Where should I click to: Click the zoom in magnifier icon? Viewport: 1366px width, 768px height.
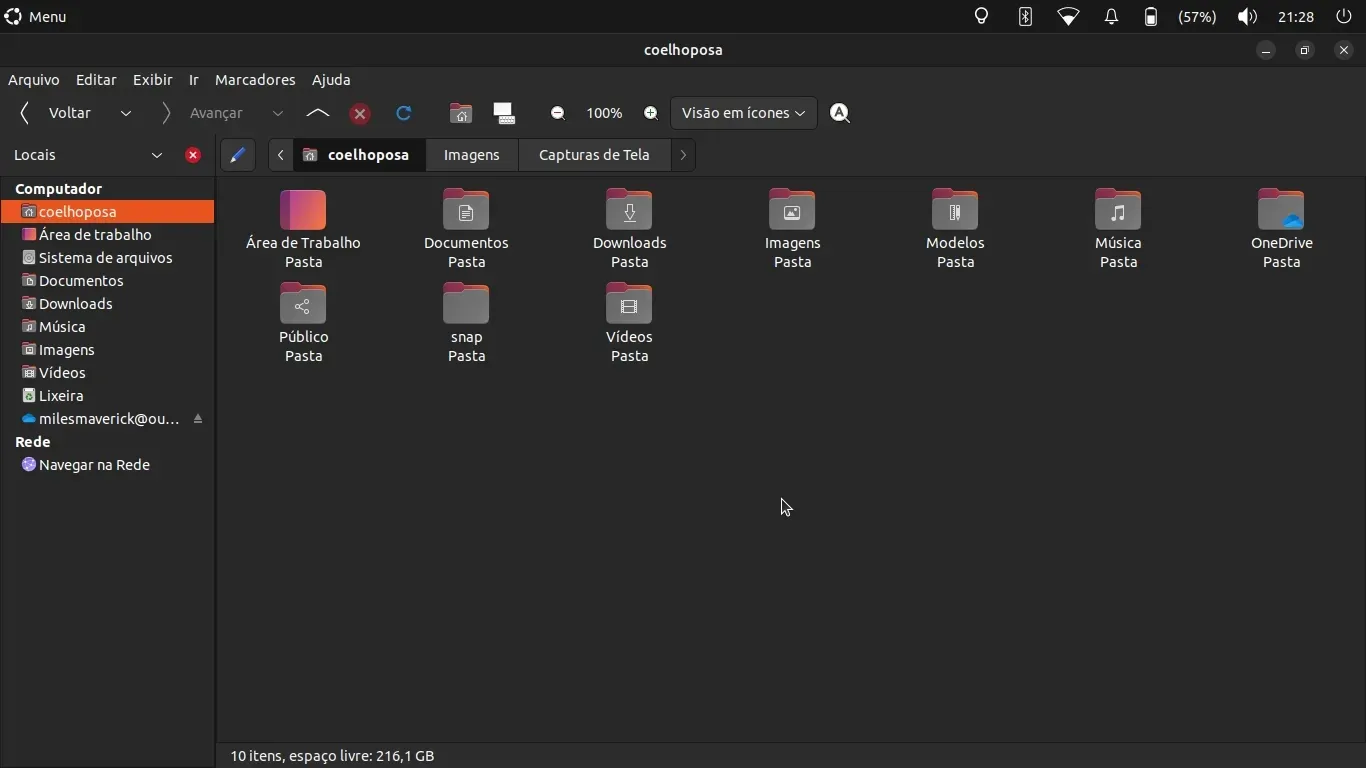point(651,113)
